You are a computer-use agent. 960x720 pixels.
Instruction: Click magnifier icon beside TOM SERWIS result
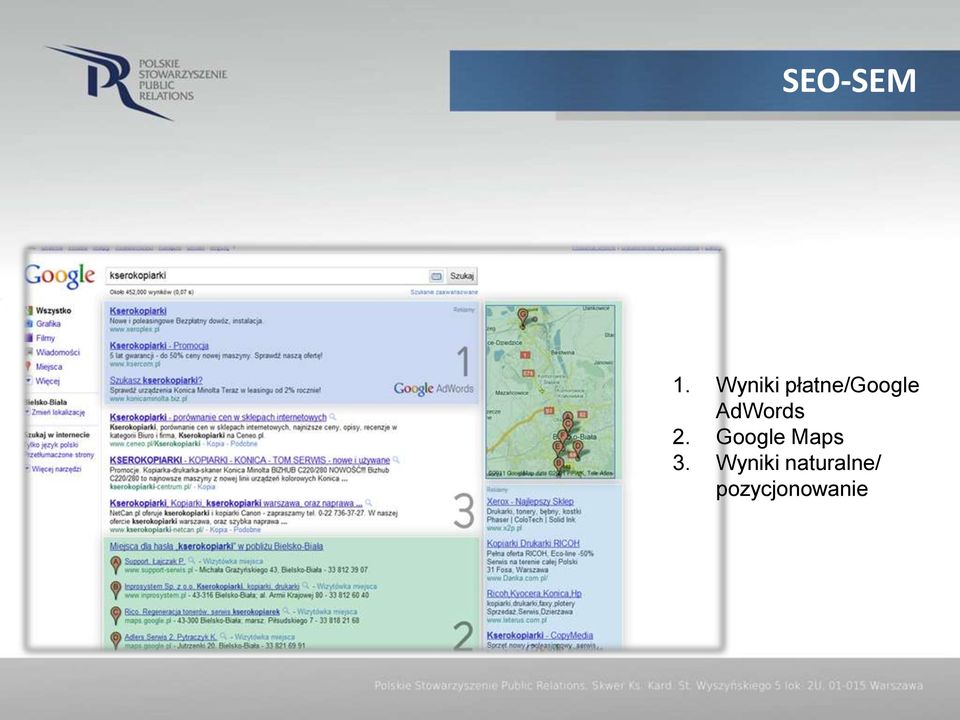396,460
